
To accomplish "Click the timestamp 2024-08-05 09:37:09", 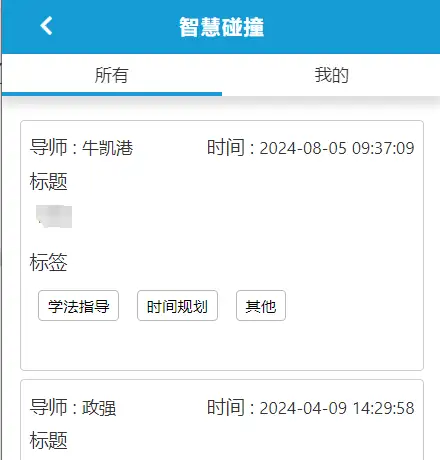I will pos(337,148).
